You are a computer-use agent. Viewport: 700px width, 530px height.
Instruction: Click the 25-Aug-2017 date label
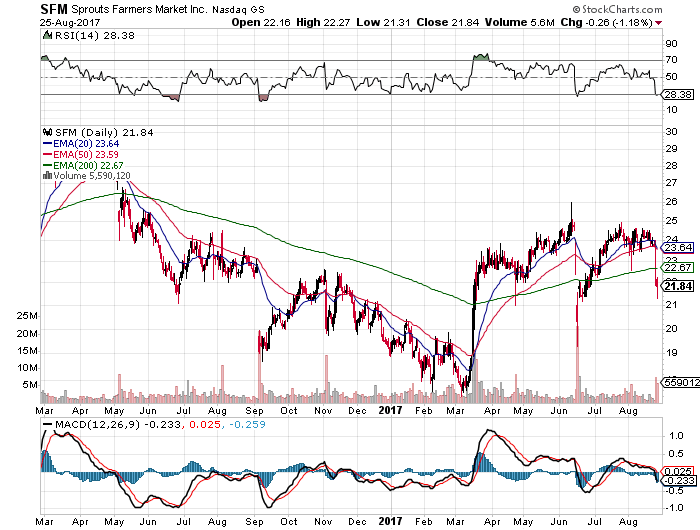70,22
